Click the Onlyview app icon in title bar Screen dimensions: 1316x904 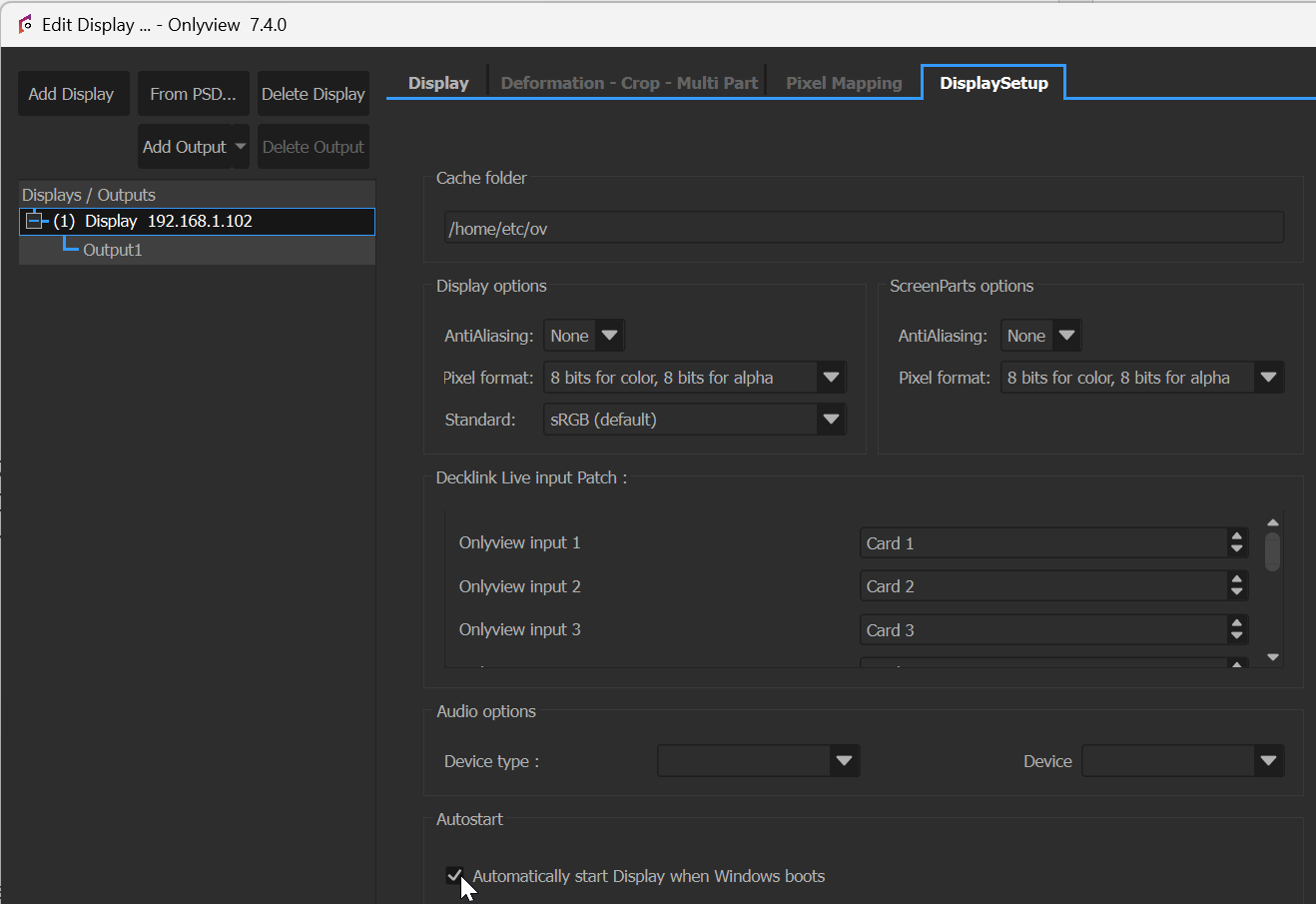(x=25, y=24)
